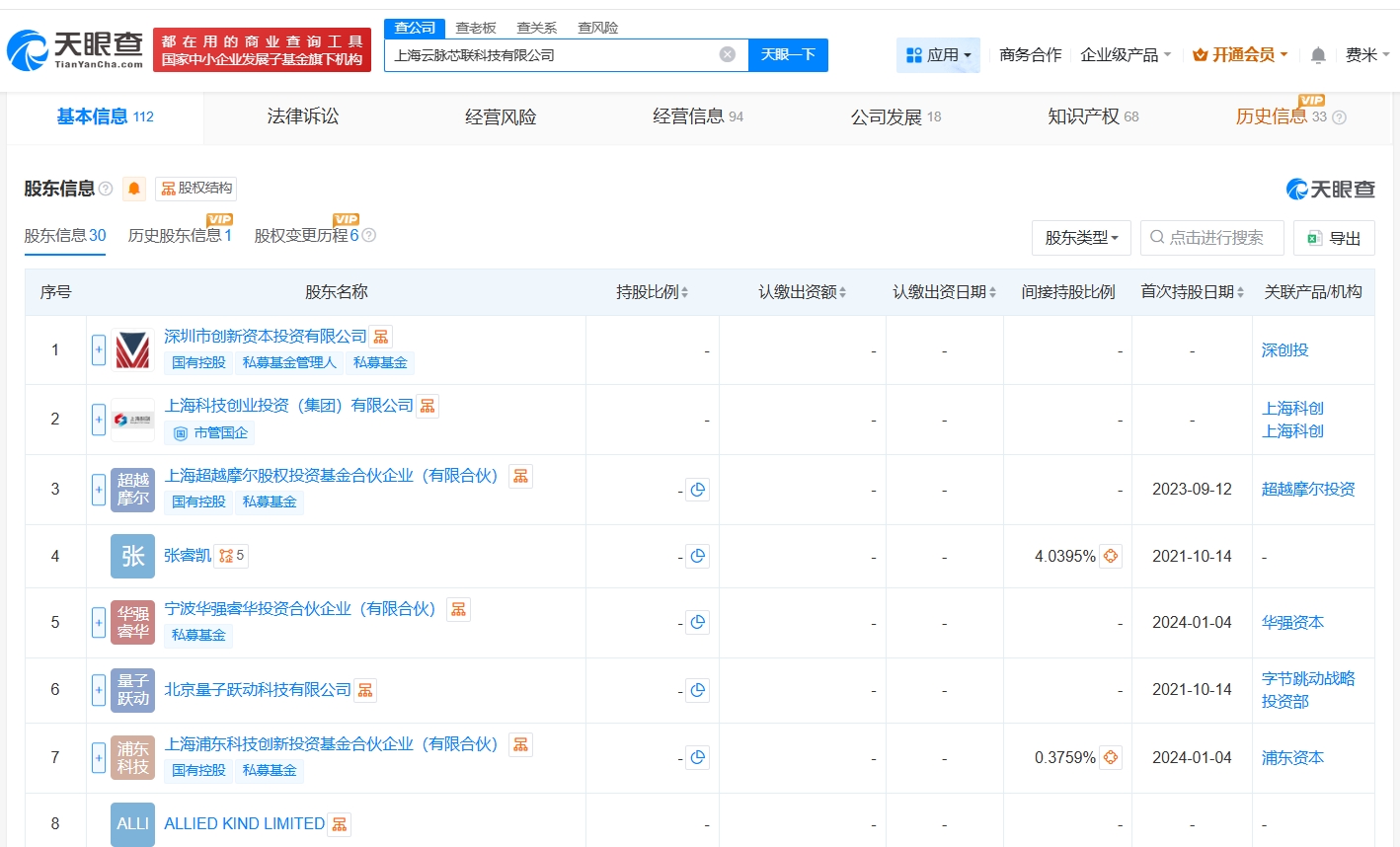The image size is (1400, 847).
Task: Switch to 公司发展 tab
Action: [895, 117]
